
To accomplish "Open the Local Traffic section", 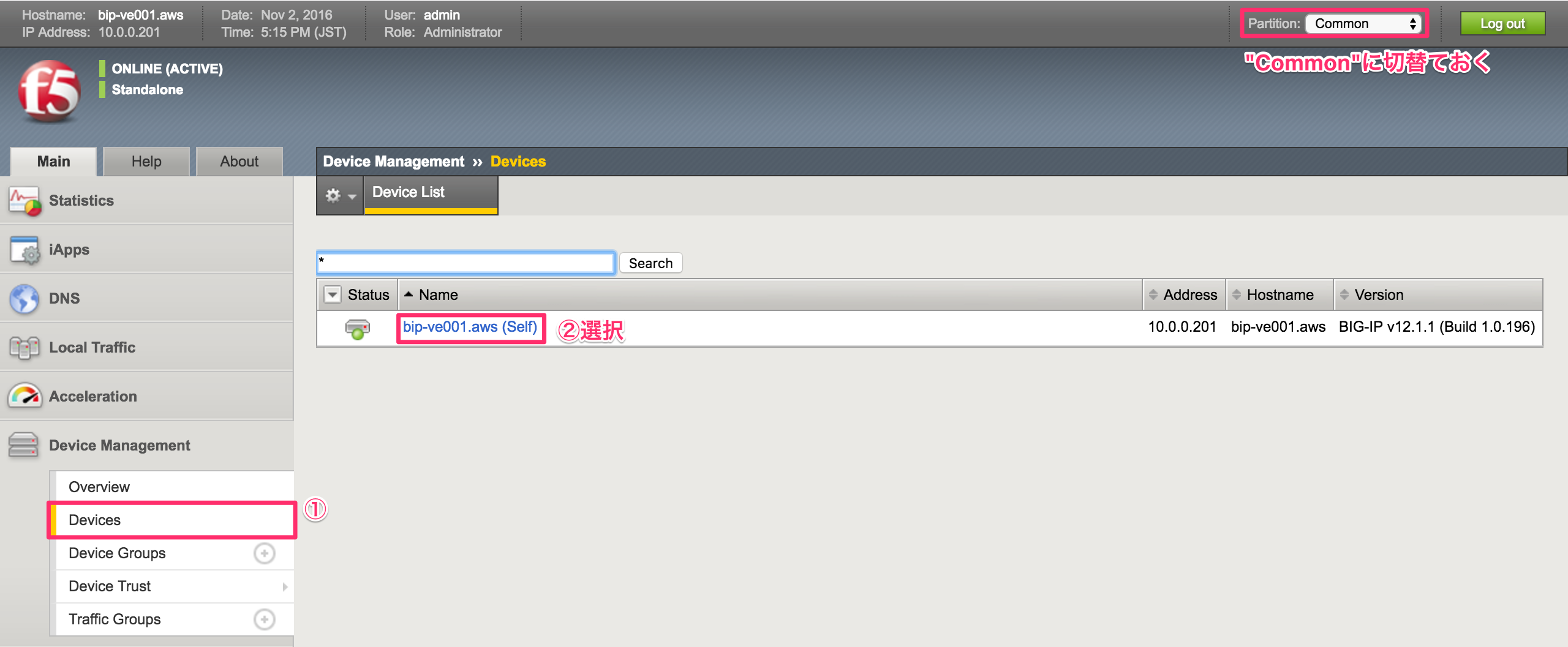I will tap(91, 347).
